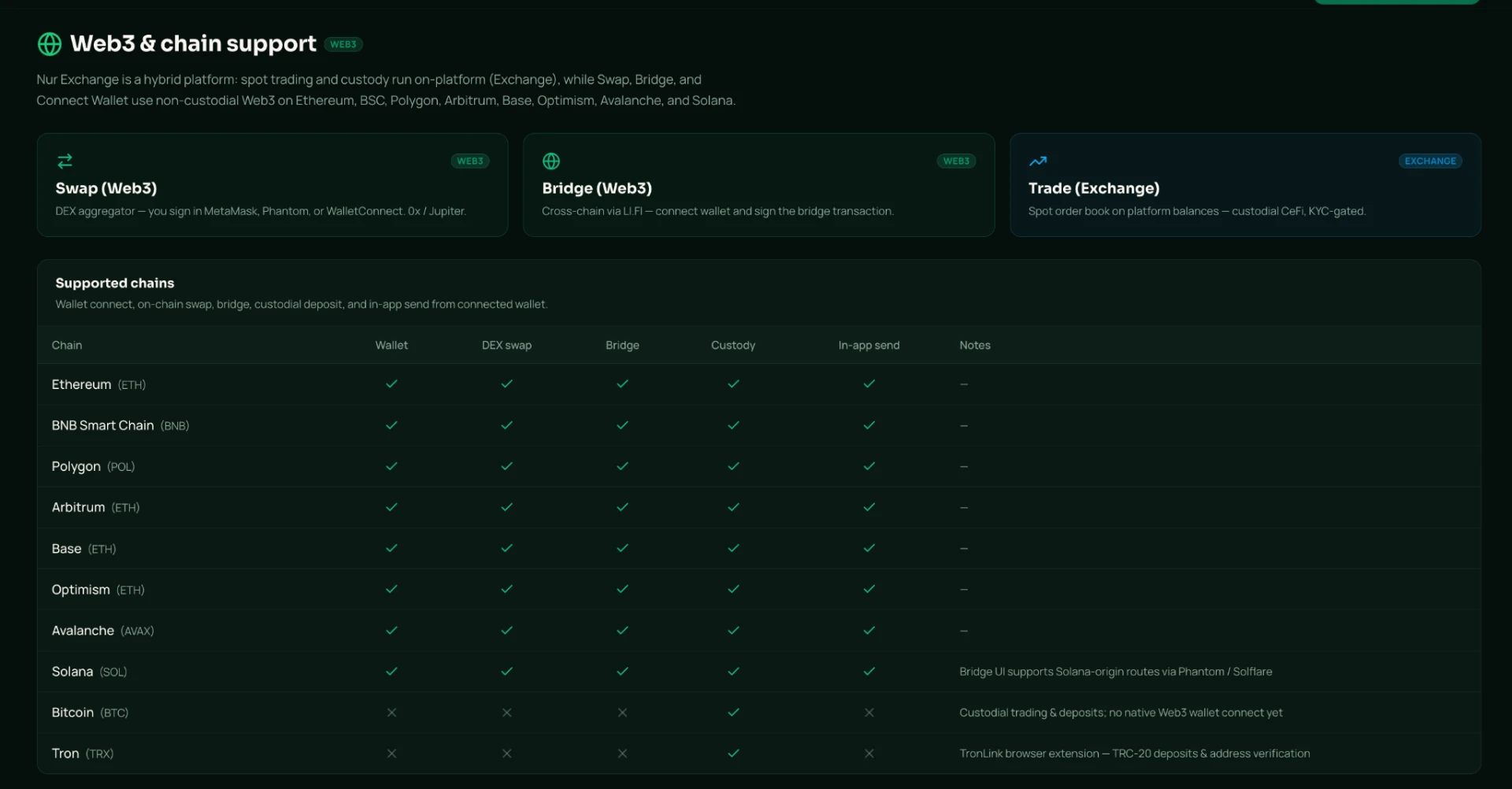Click the Bridge column header

point(622,345)
